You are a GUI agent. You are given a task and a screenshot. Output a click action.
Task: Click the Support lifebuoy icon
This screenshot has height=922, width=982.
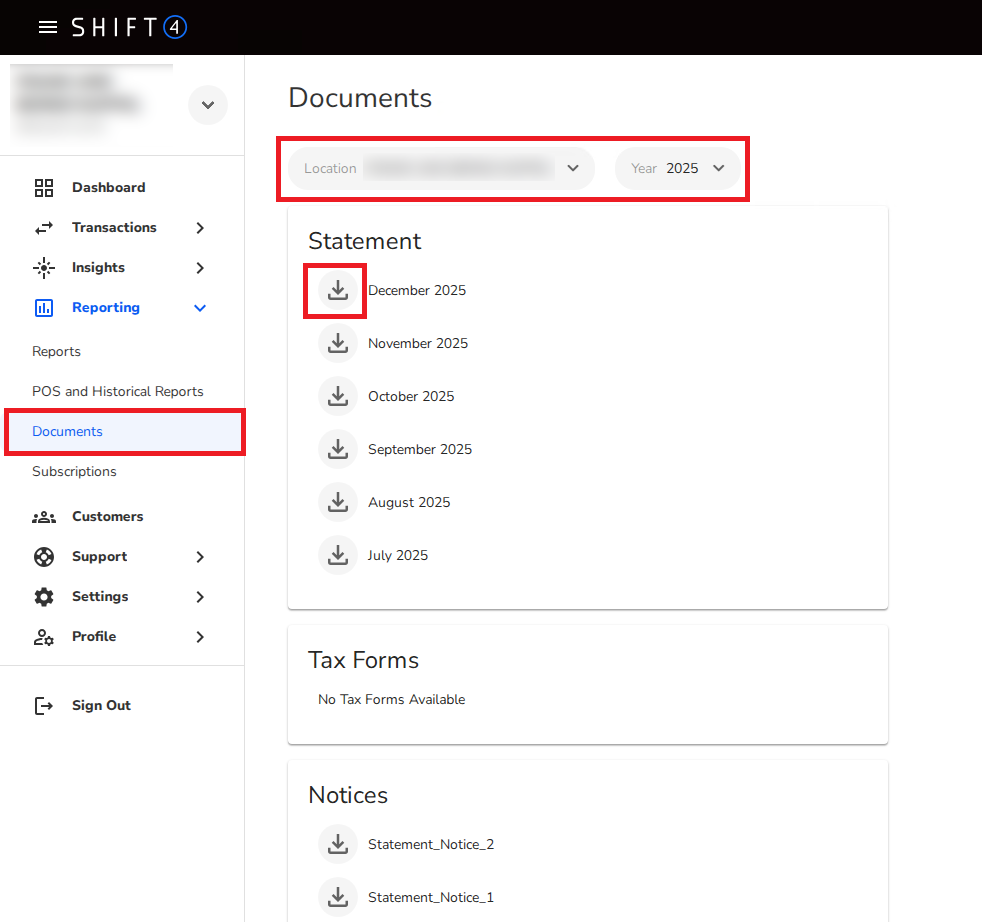click(44, 557)
